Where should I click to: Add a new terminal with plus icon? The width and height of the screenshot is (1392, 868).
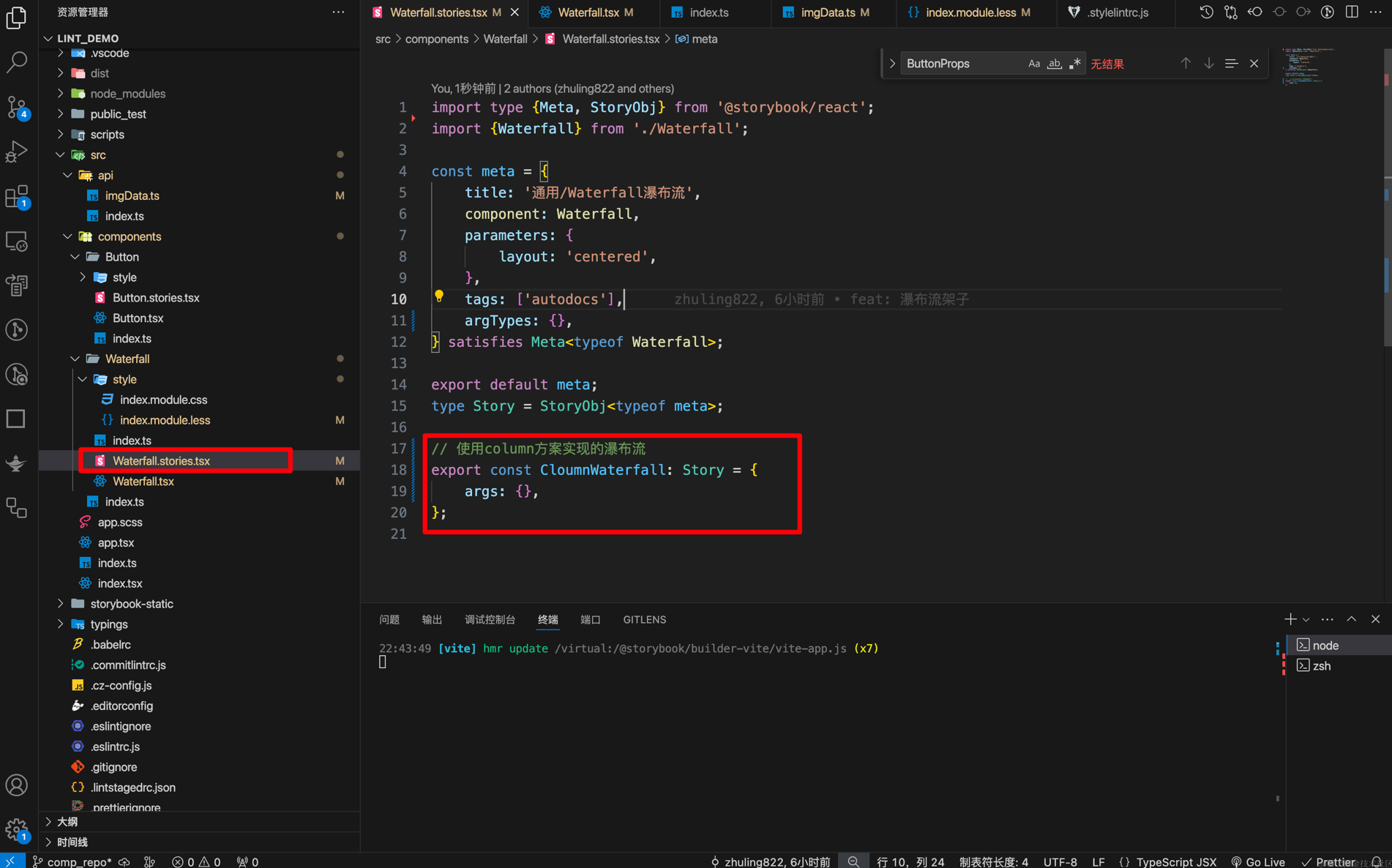pyautogui.click(x=1290, y=619)
